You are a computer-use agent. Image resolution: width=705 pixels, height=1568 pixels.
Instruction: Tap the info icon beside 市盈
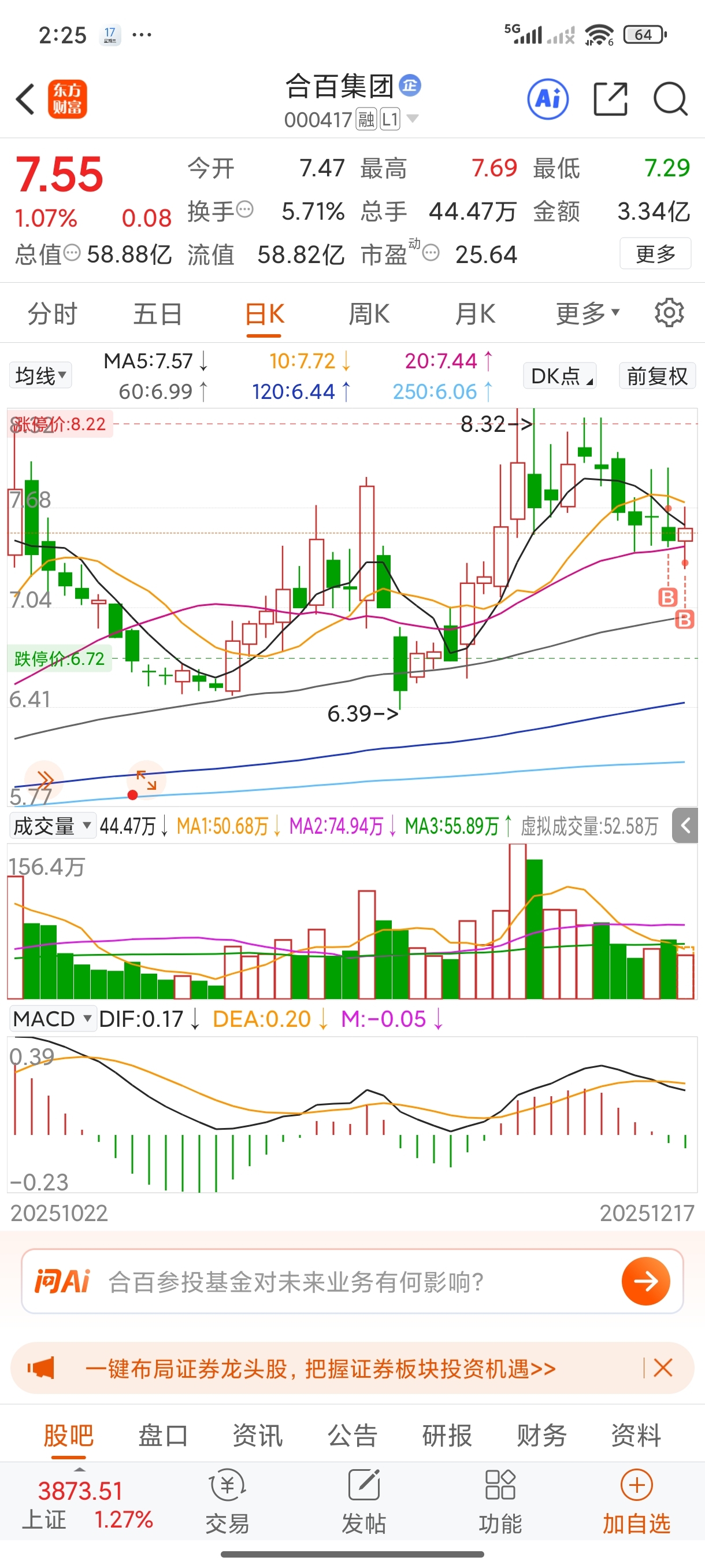(x=431, y=253)
